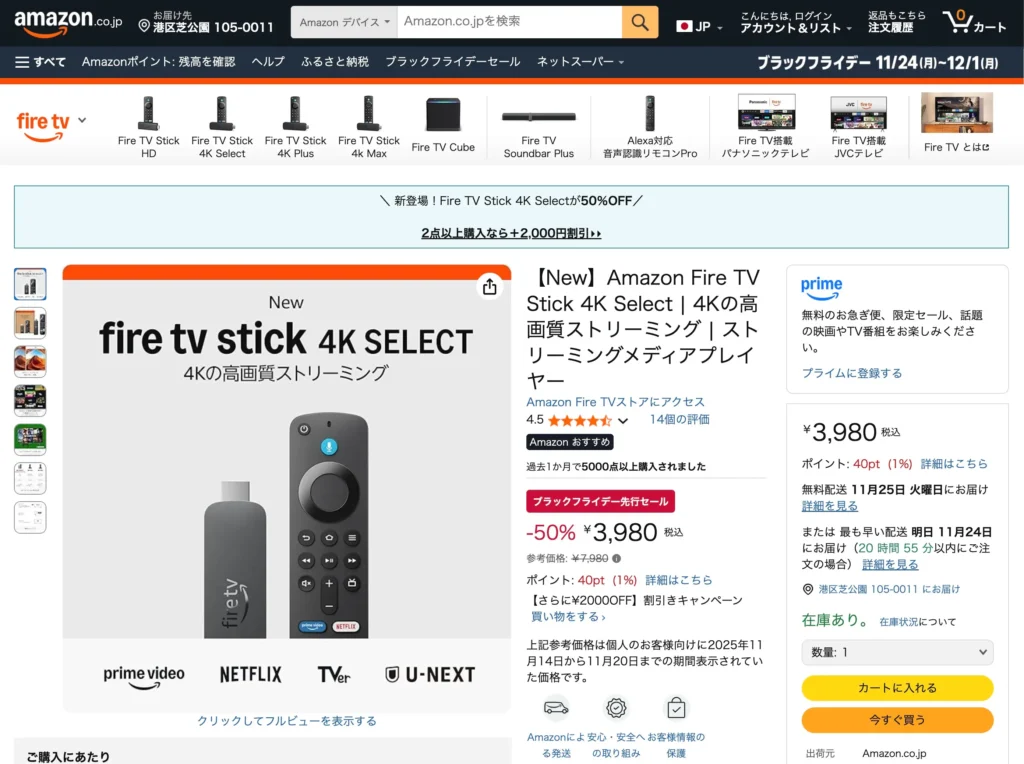Click the Amazon.co.jp logo
The width and height of the screenshot is (1024, 764).
(68, 21)
